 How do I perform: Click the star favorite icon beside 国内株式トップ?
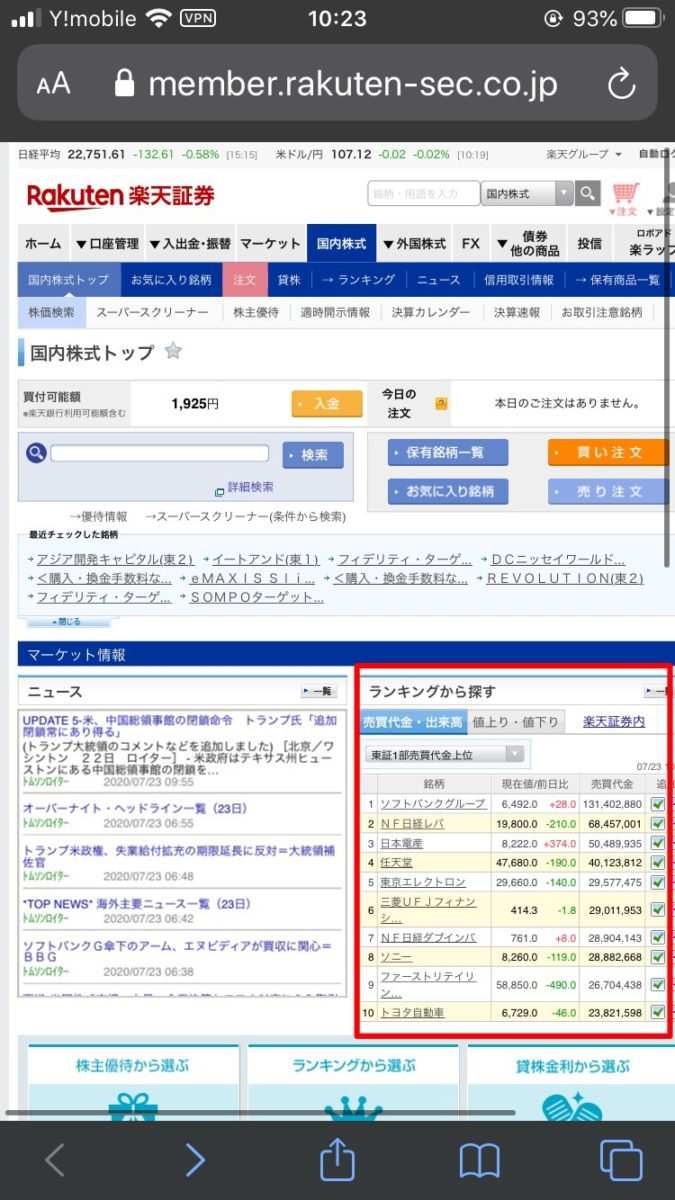(173, 351)
